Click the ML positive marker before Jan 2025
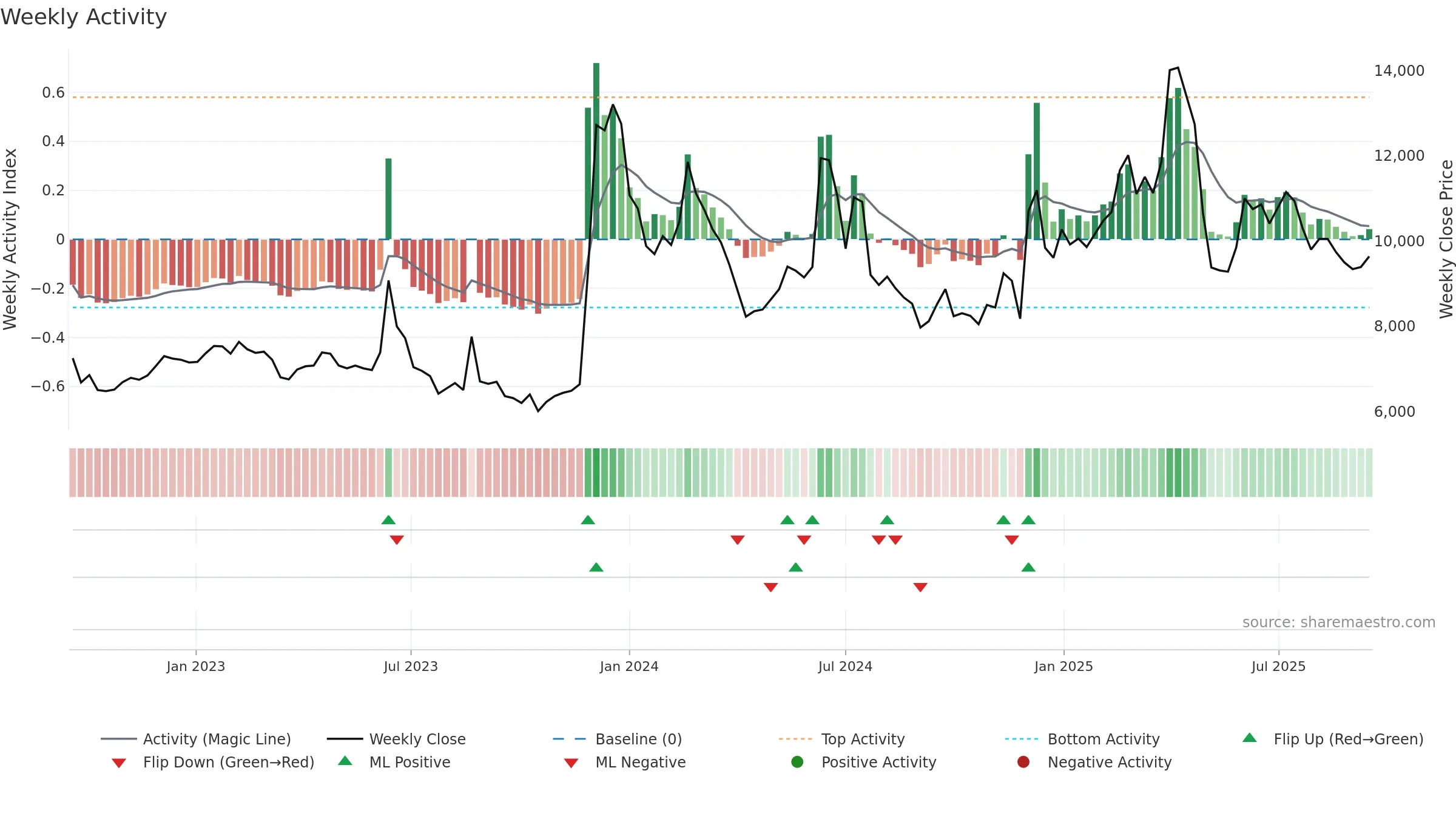Viewport: 1456px width, 819px height. 1028,567
